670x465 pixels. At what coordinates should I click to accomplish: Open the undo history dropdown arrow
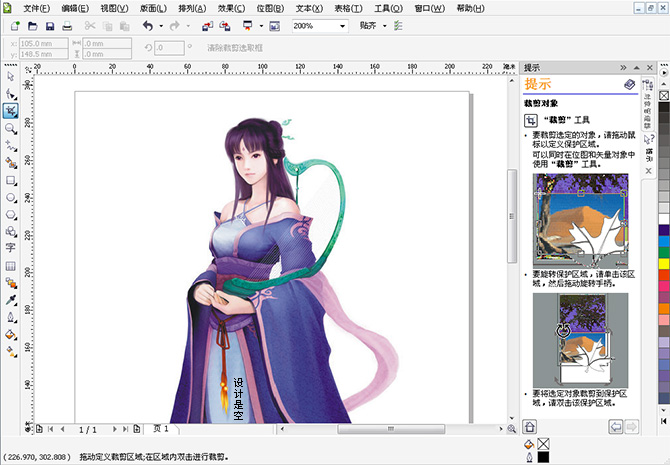click(x=160, y=26)
